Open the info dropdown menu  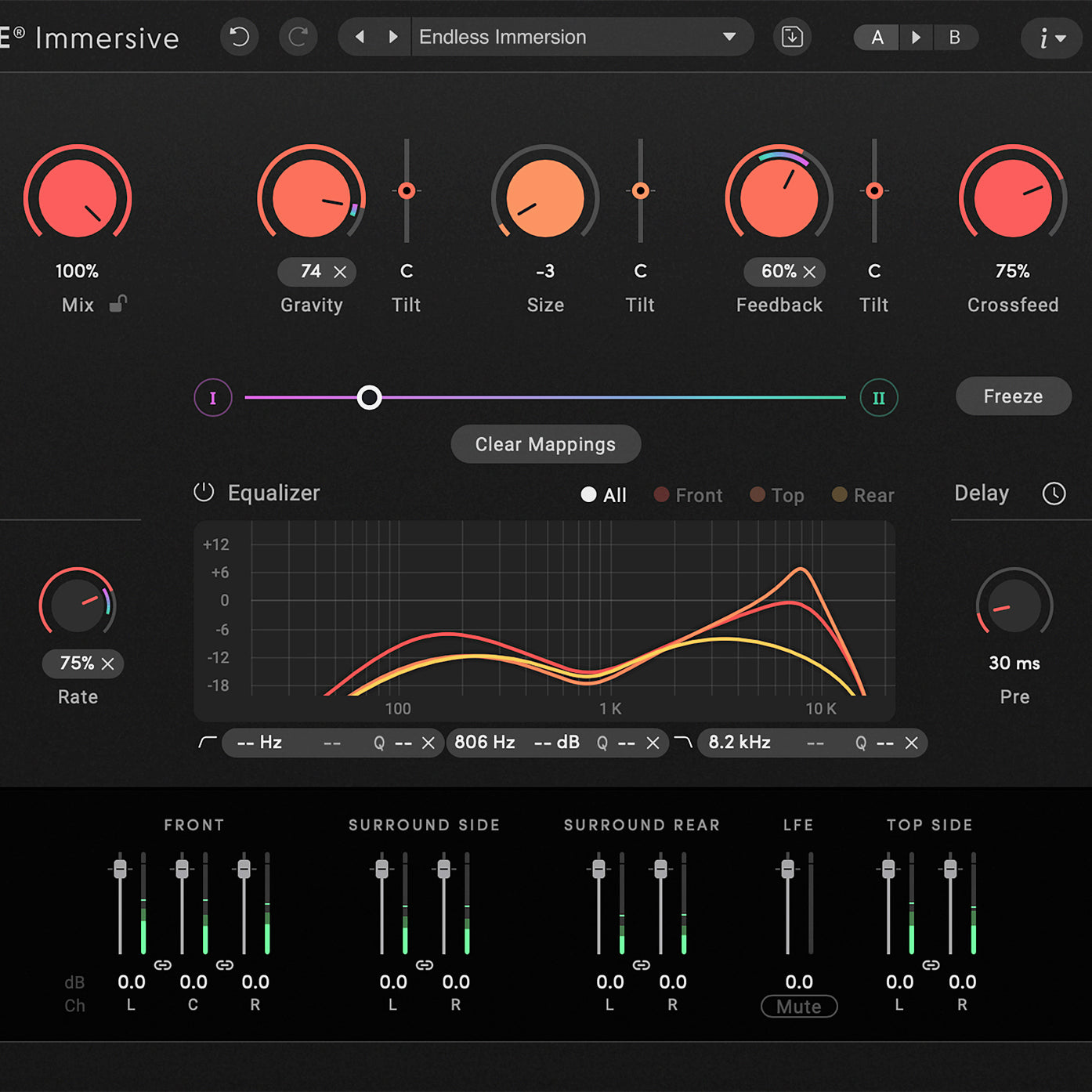pyautogui.click(x=1050, y=38)
